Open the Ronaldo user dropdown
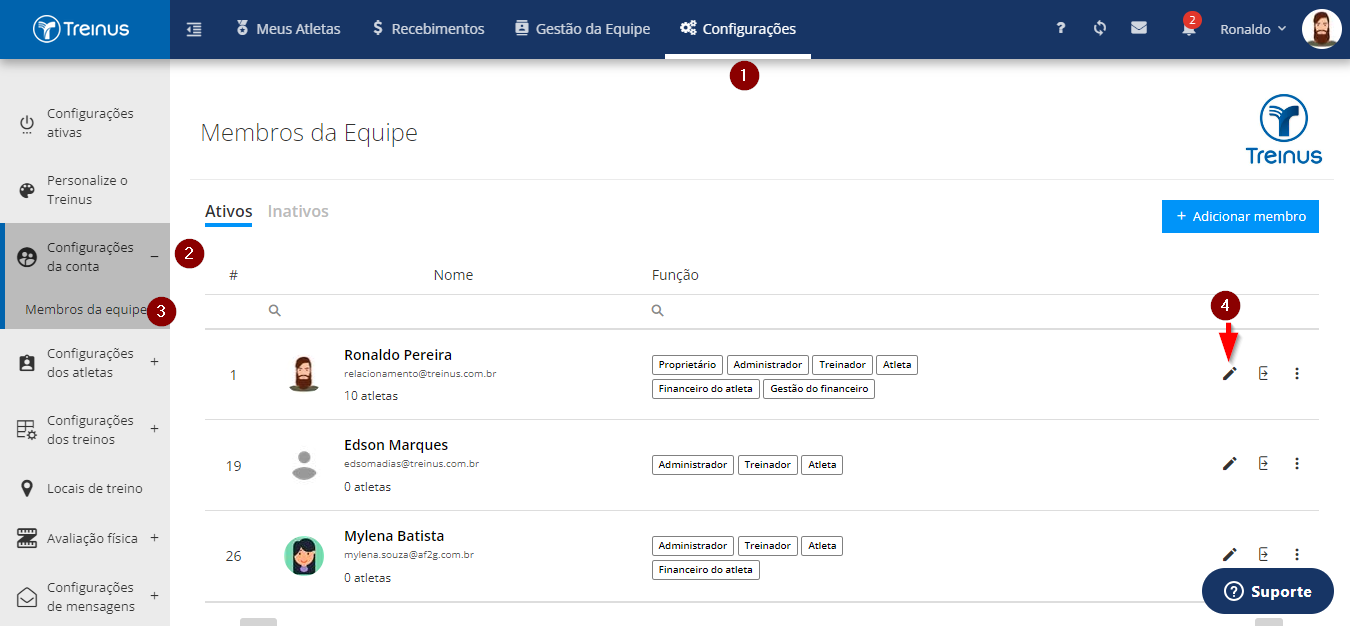1350x626 pixels. 1253,29
